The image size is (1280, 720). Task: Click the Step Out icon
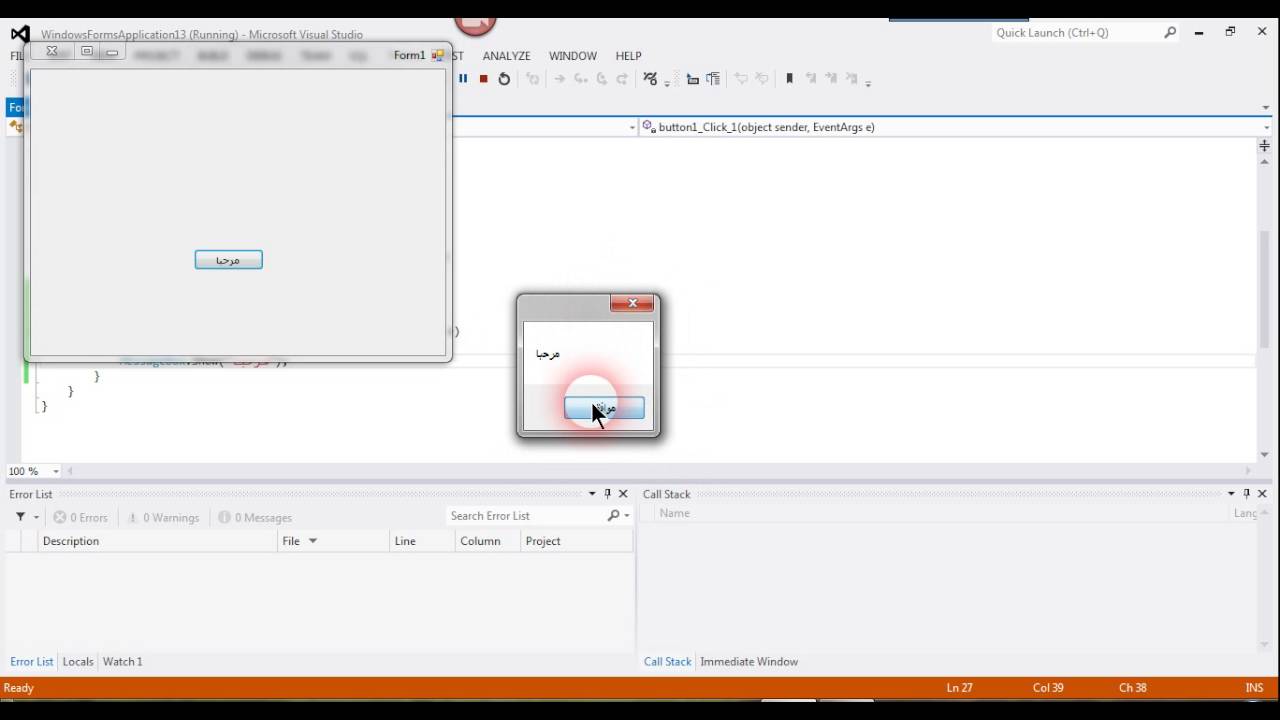pos(622,79)
